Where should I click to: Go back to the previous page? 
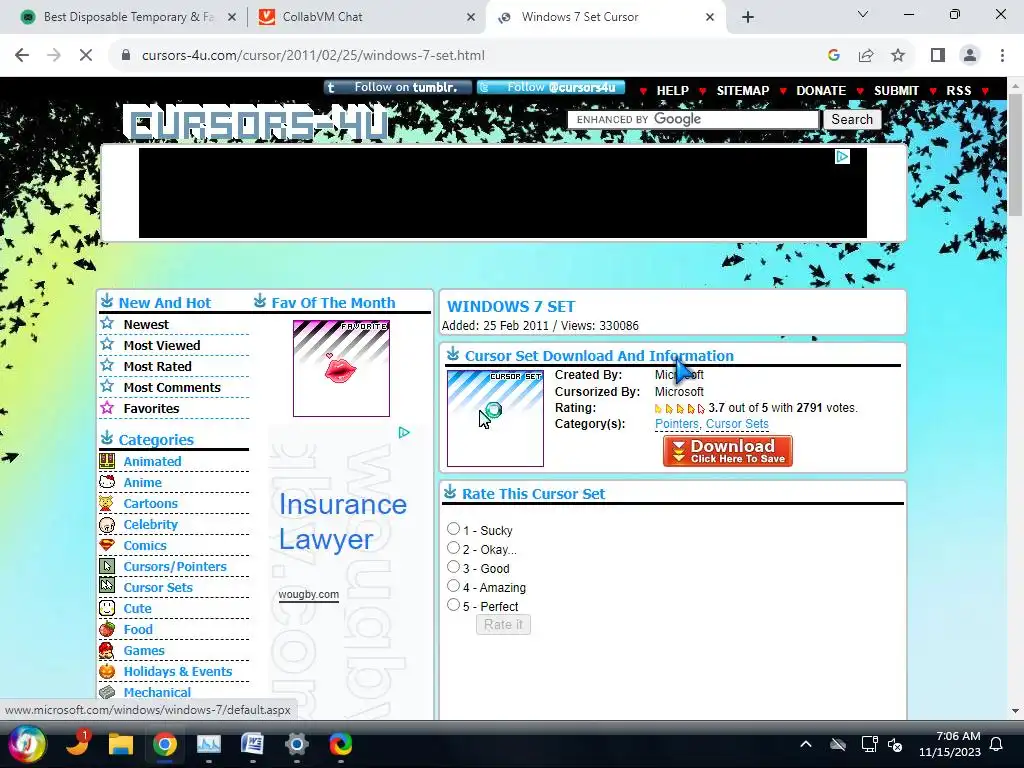pyautogui.click(x=22, y=56)
